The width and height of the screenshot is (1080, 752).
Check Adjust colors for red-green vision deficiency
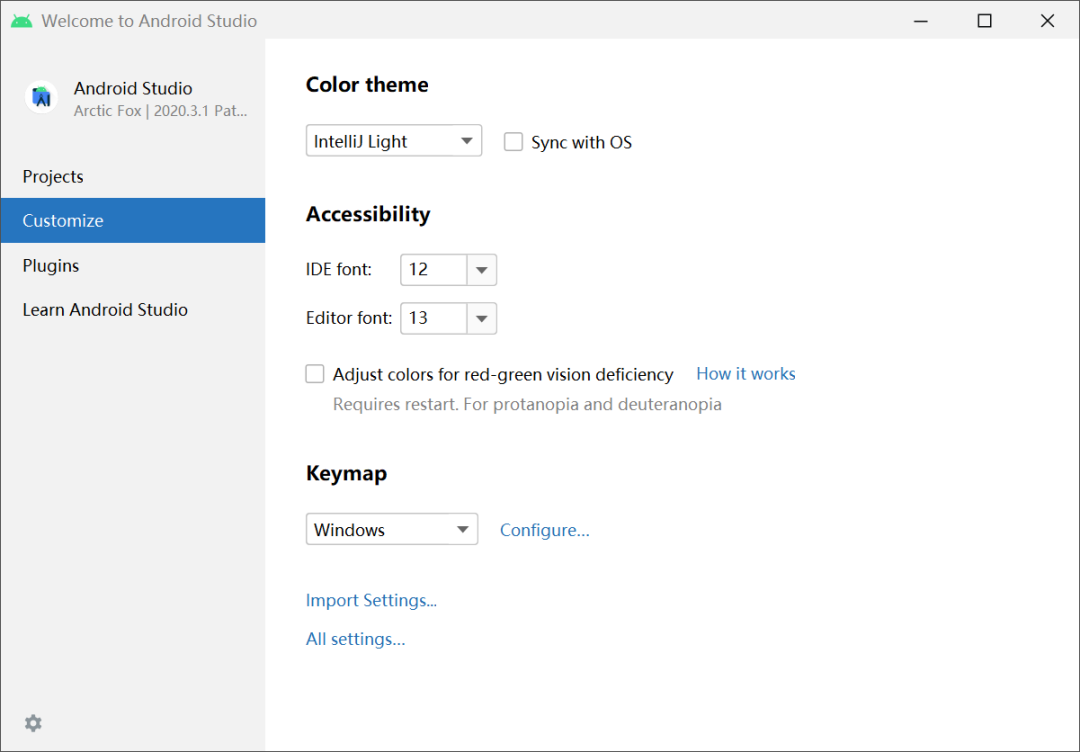point(315,374)
